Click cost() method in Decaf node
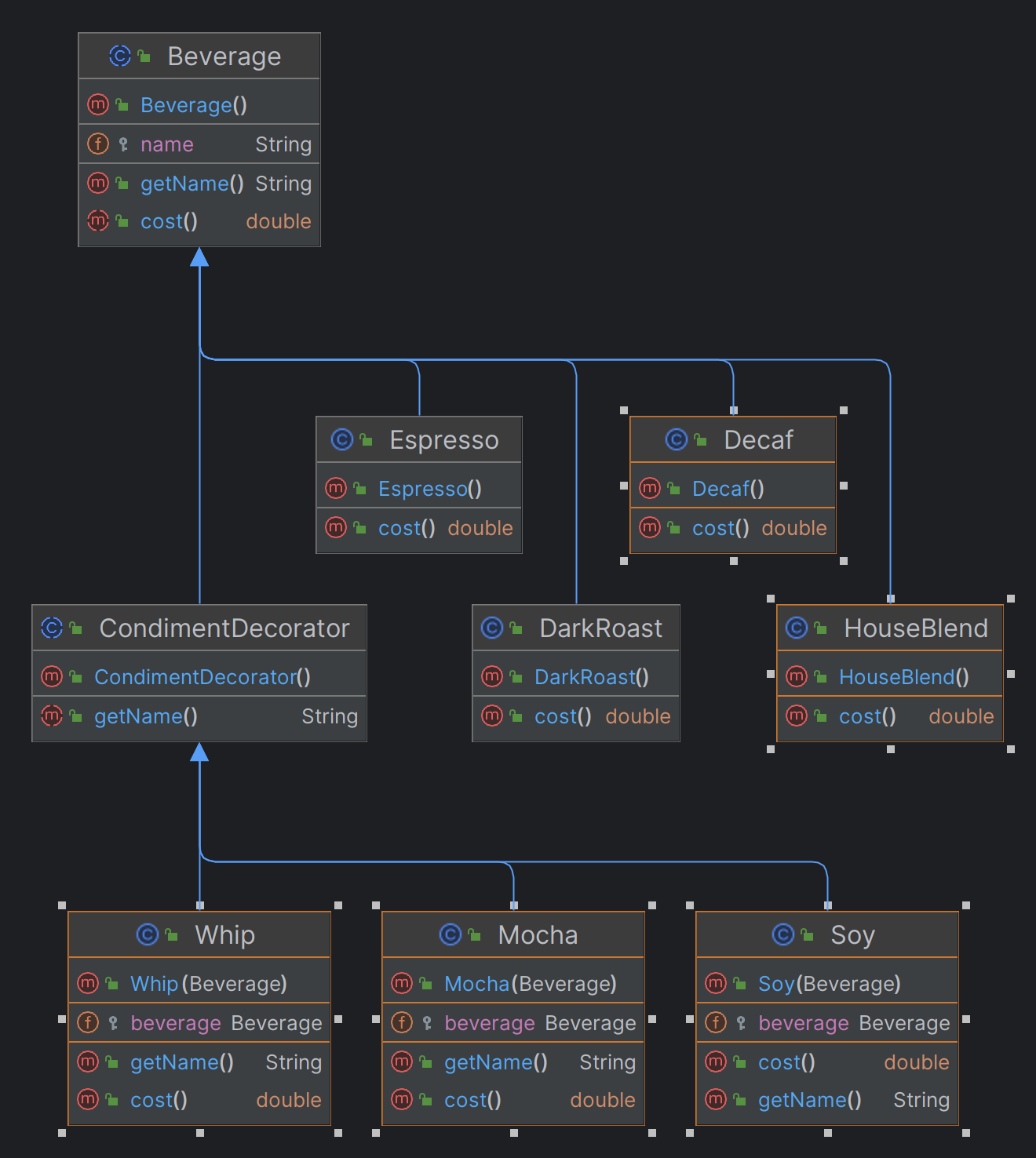Viewport: 1036px width, 1158px height. click(x=720, y=528)
